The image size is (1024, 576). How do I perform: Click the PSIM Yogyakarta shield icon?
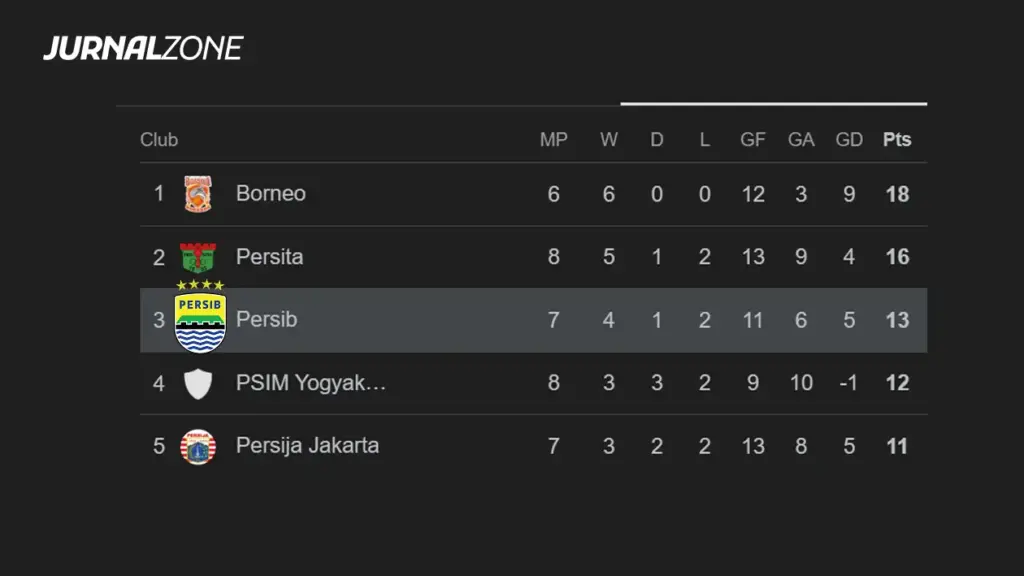pos(198,383)
